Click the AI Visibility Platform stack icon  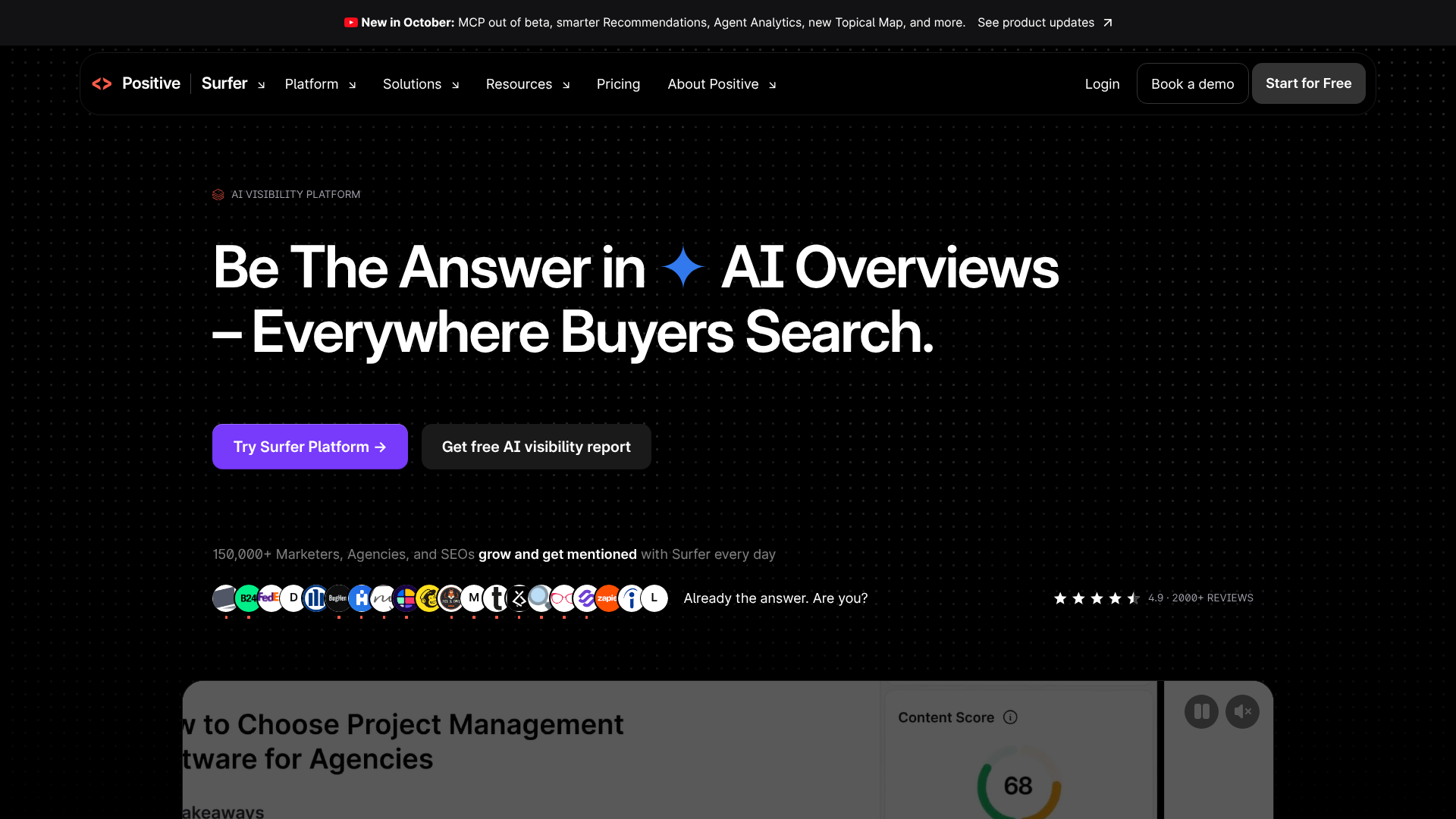pyautogui.click(x=218, y=195)
